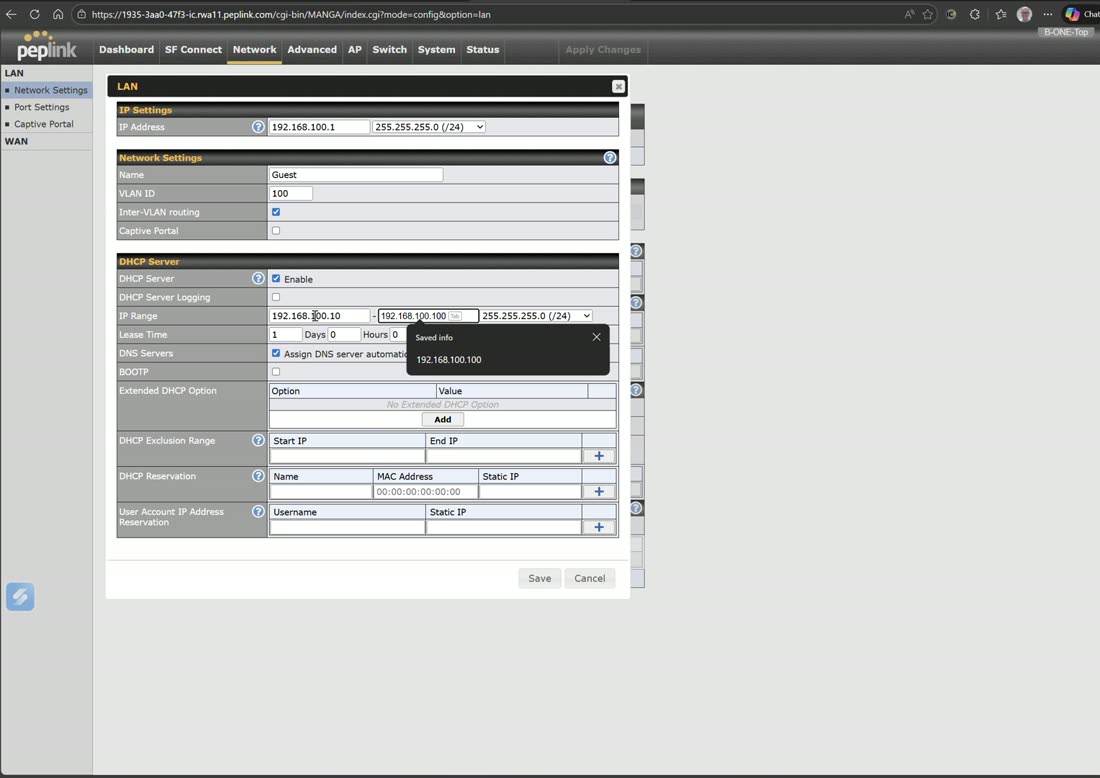Viewport: 1100px width, 778px height.
Task: Enable Captive Portal checkbox
Action: click(276, 230)
